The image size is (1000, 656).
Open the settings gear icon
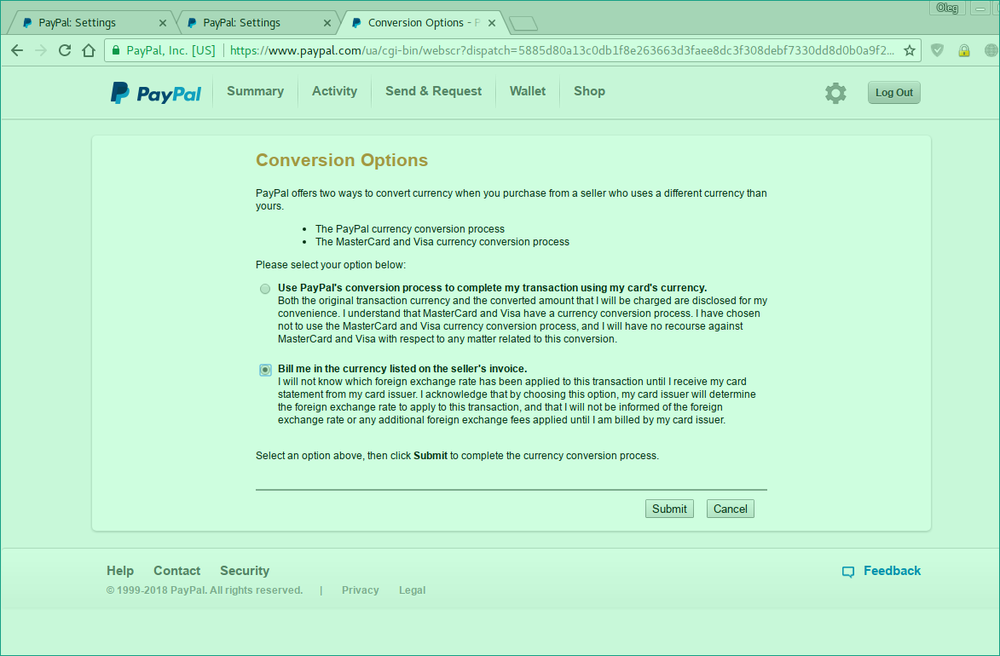(835, 93)
